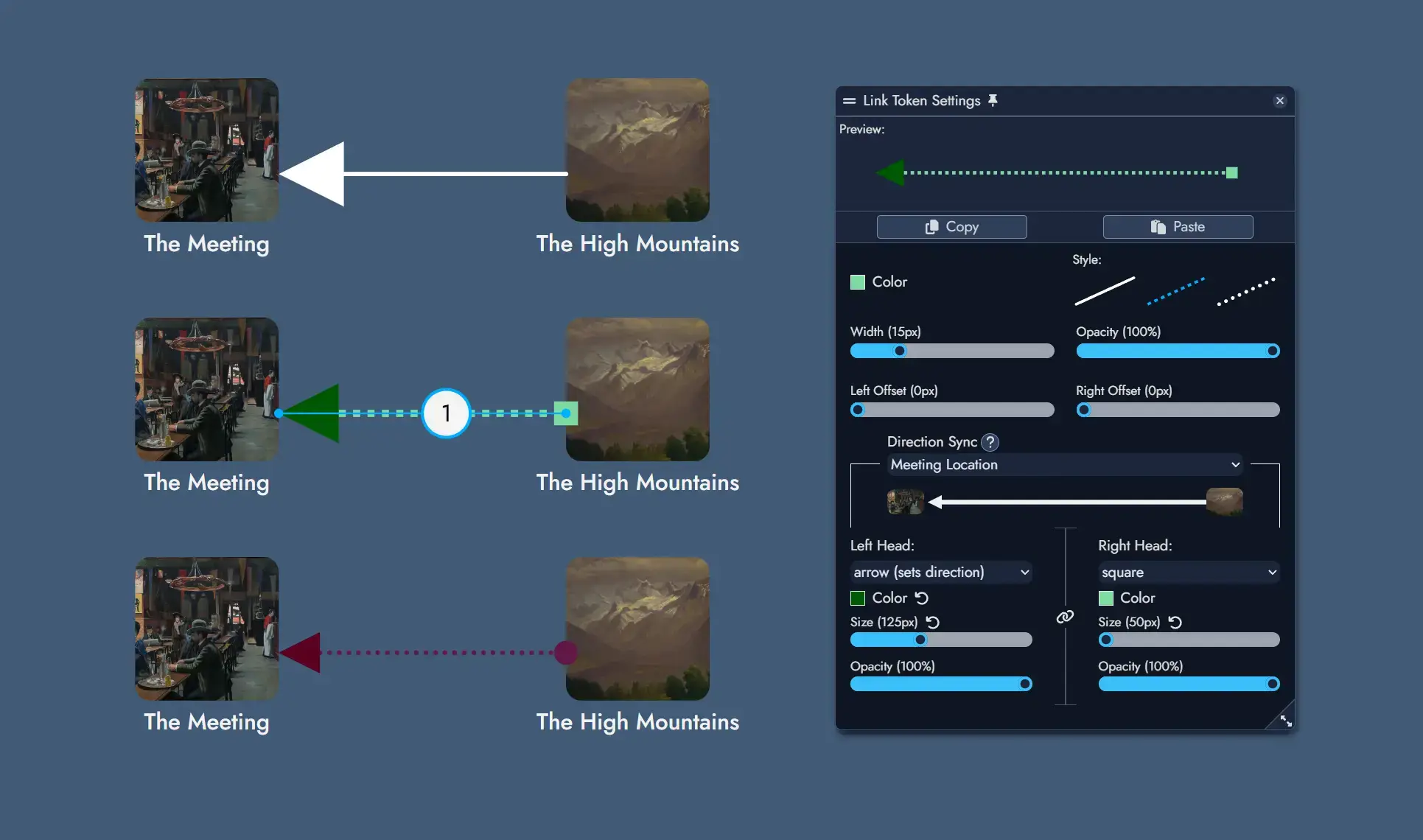Open the main link Color swatch

(858, 281)
